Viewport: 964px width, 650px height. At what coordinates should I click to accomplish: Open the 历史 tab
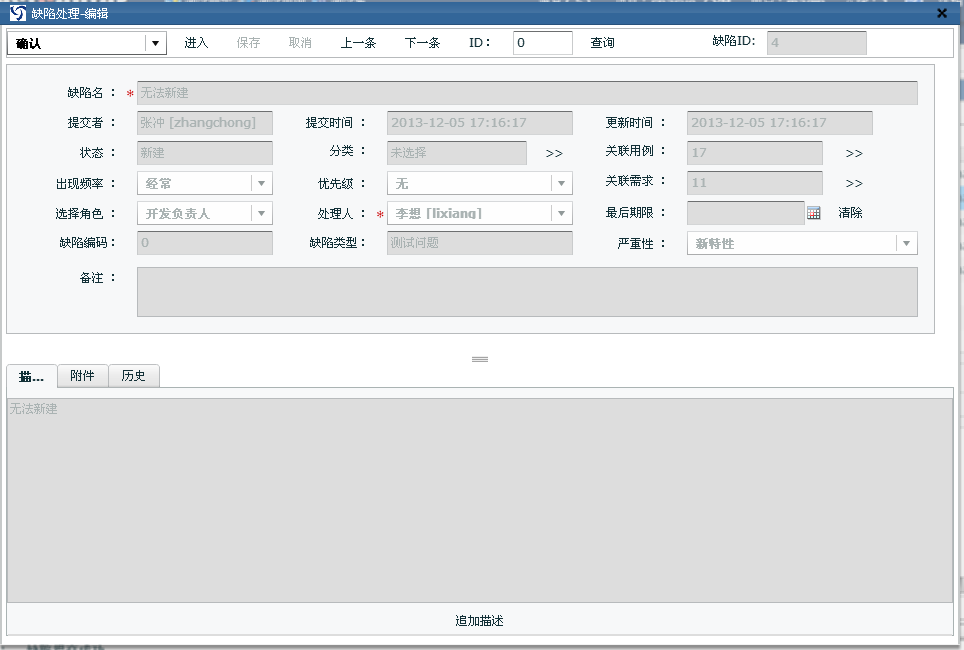(x=133, y=376)
